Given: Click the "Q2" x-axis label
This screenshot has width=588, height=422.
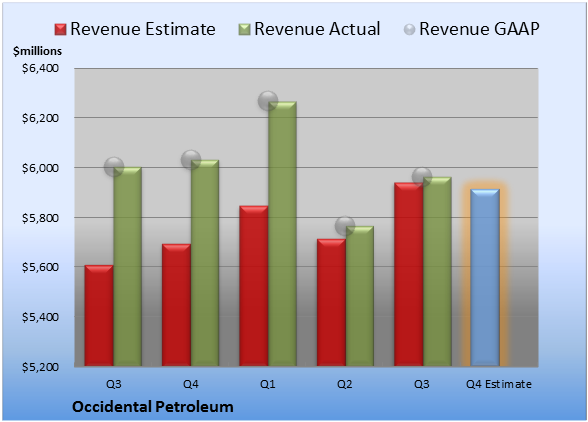Looking at the screenshot, I should click(345, 384).
